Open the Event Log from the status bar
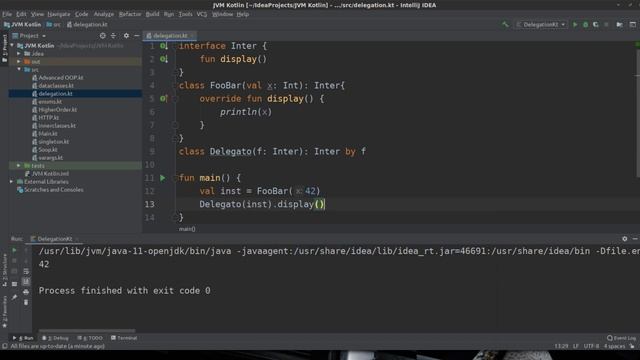The height and width of the screenshot is (360, 640). (x=621, y=338)
